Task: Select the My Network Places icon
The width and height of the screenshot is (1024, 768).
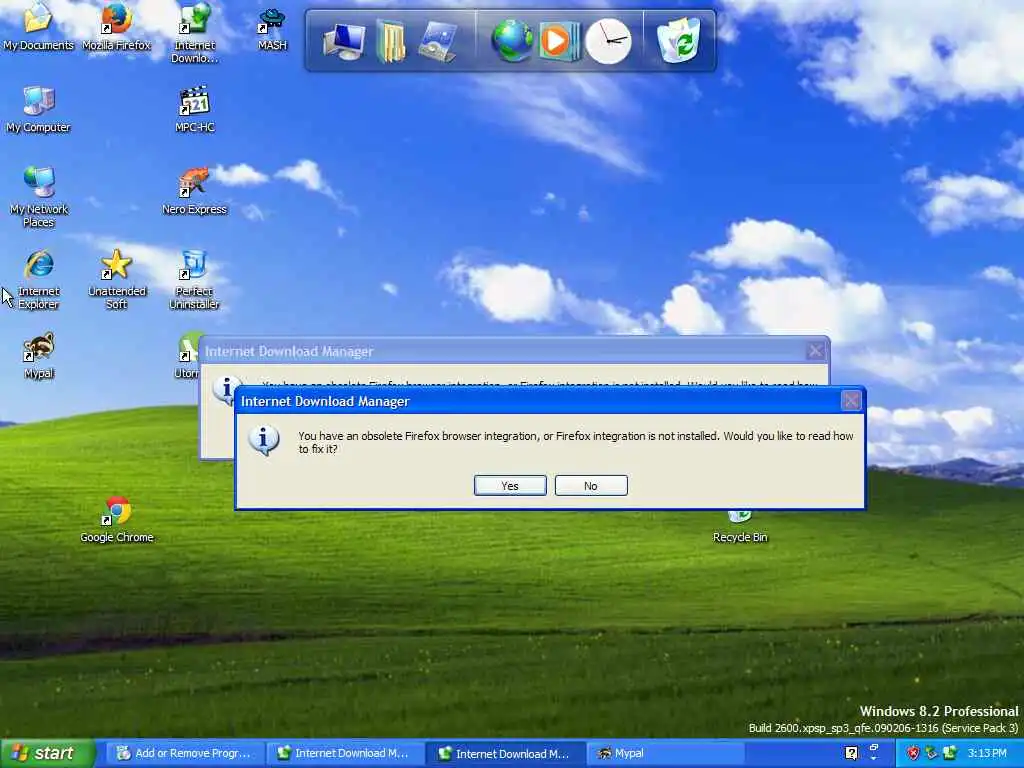Action: click(39, 197)
